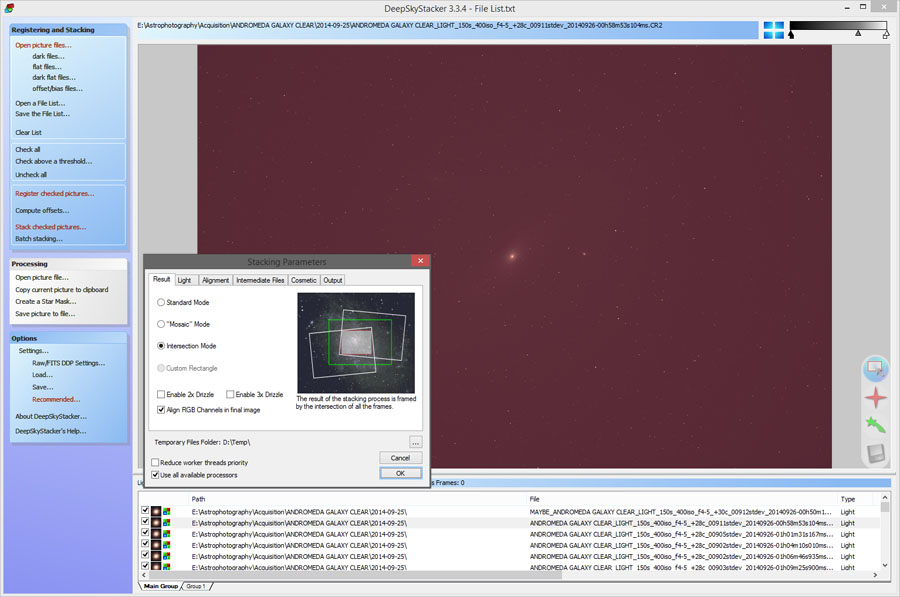Click the floppy disk save icon

coord(875,454)
